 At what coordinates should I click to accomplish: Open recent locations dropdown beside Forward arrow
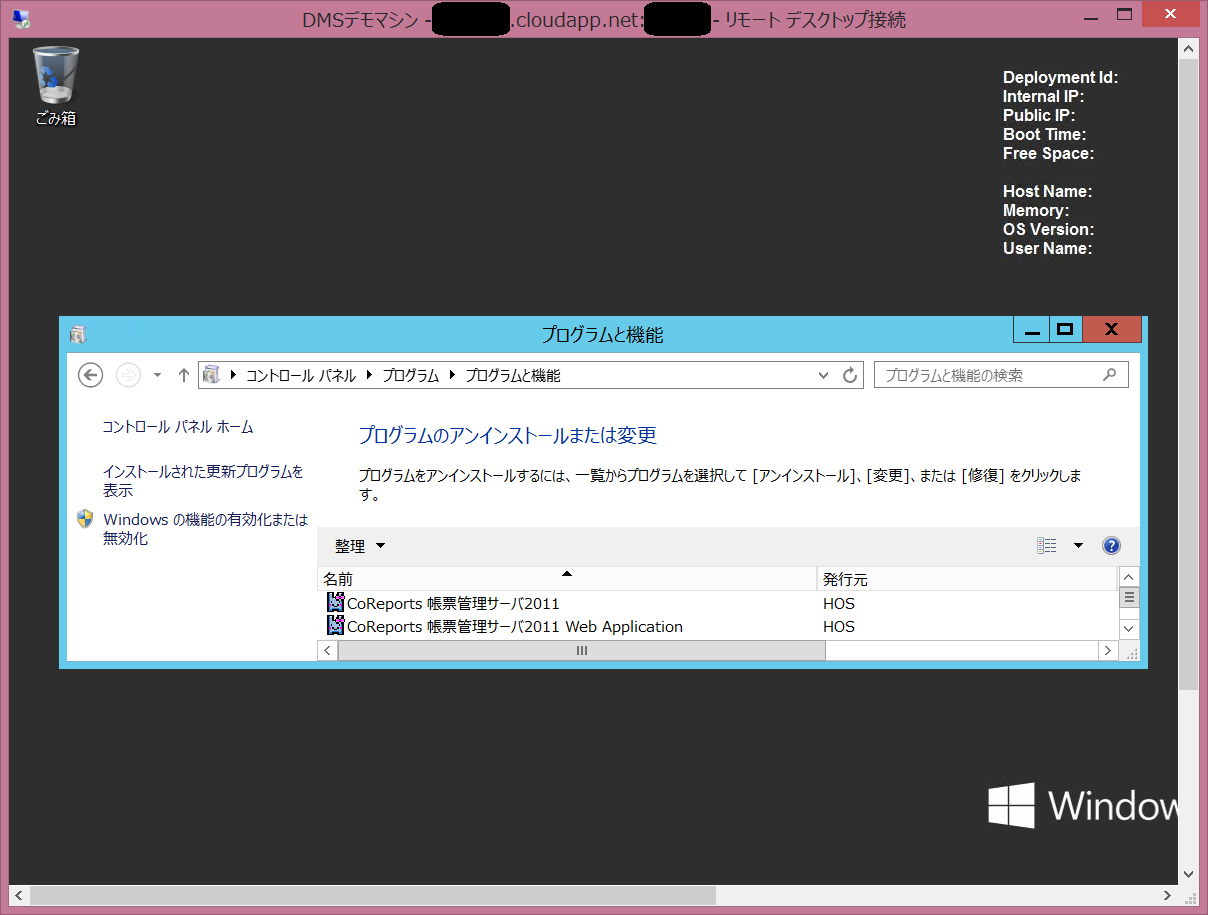coord(157,376)
